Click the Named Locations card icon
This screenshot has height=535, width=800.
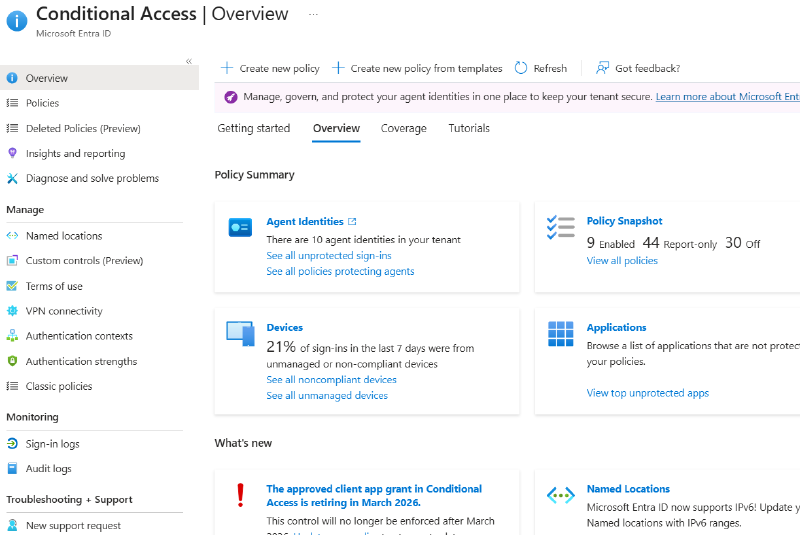(x=561, y=495)
